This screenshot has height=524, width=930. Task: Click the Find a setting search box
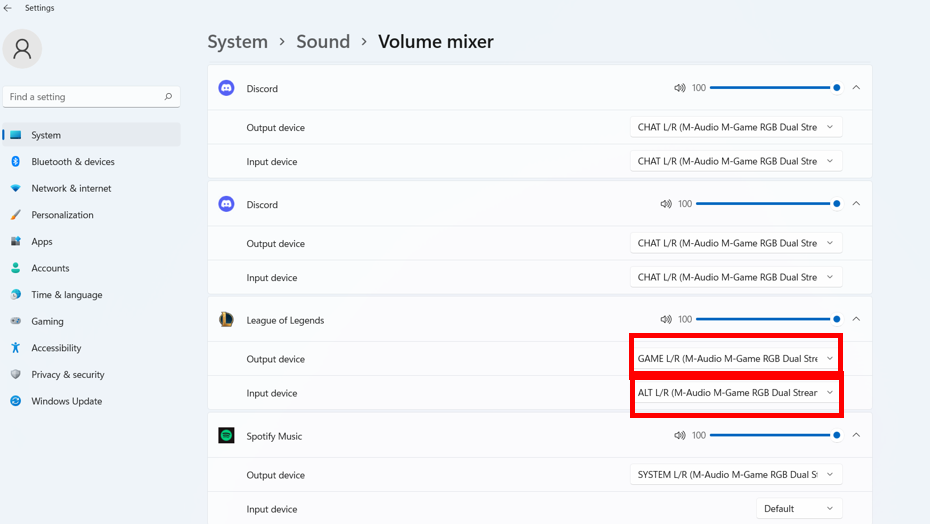click(x=91, y=97)
